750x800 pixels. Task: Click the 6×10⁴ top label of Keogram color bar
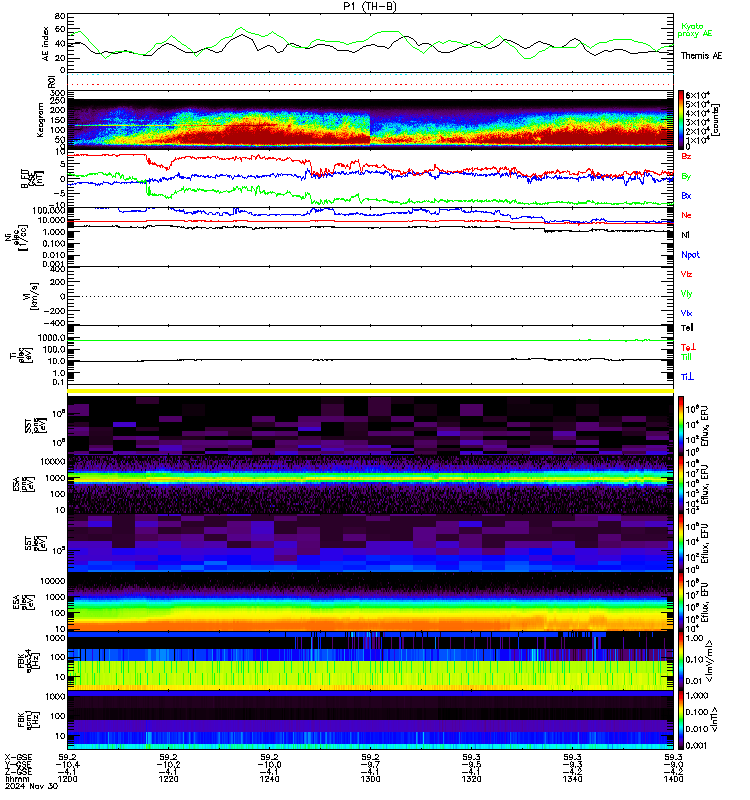point(698,95)
